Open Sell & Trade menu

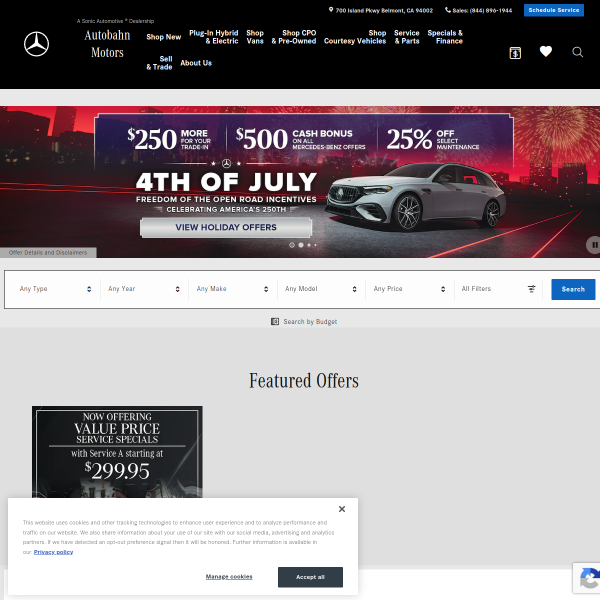[x=159, y=63]
